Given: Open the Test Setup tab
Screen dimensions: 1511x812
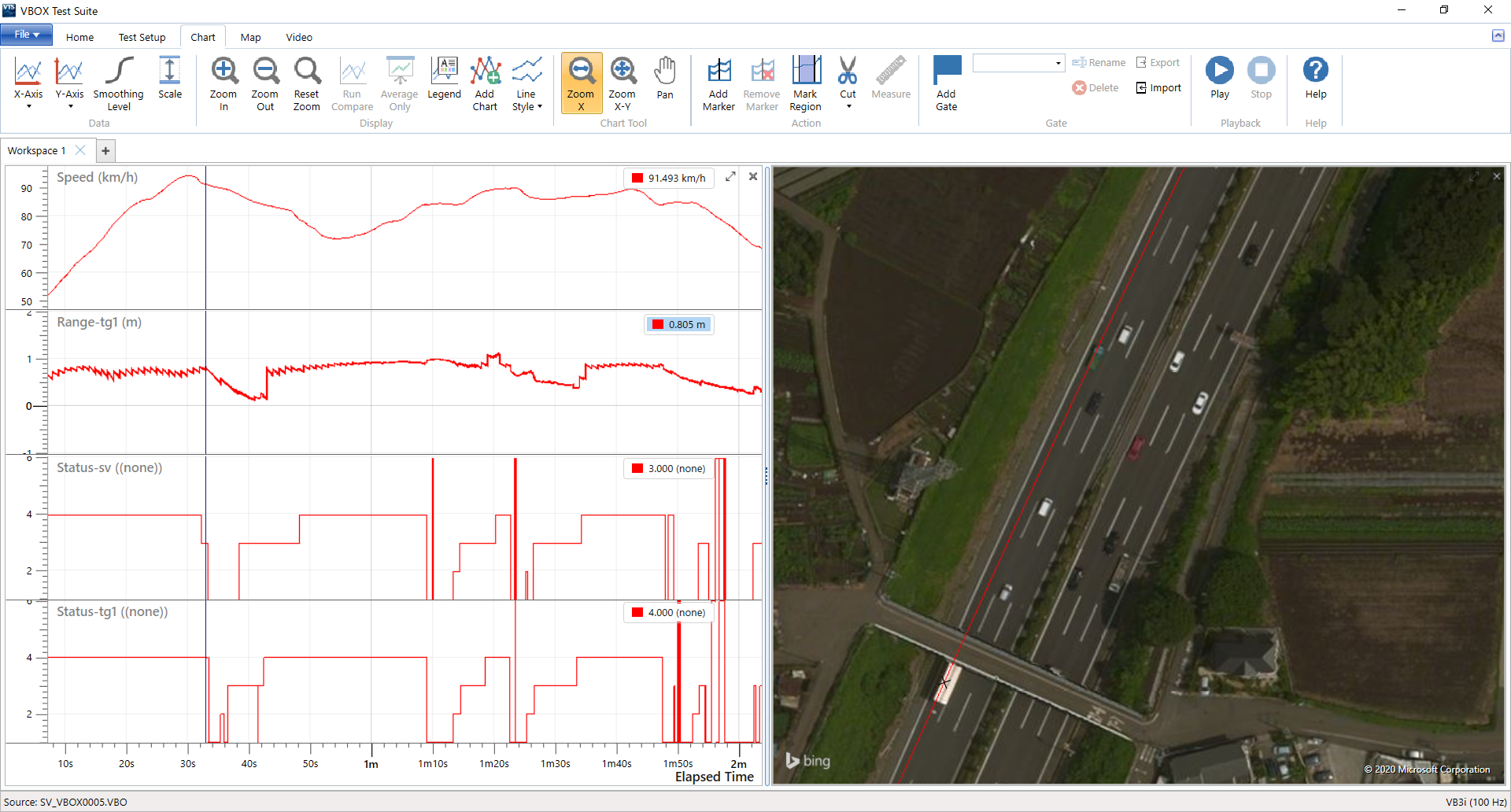Looking at the screenshot, I should 142,37.
